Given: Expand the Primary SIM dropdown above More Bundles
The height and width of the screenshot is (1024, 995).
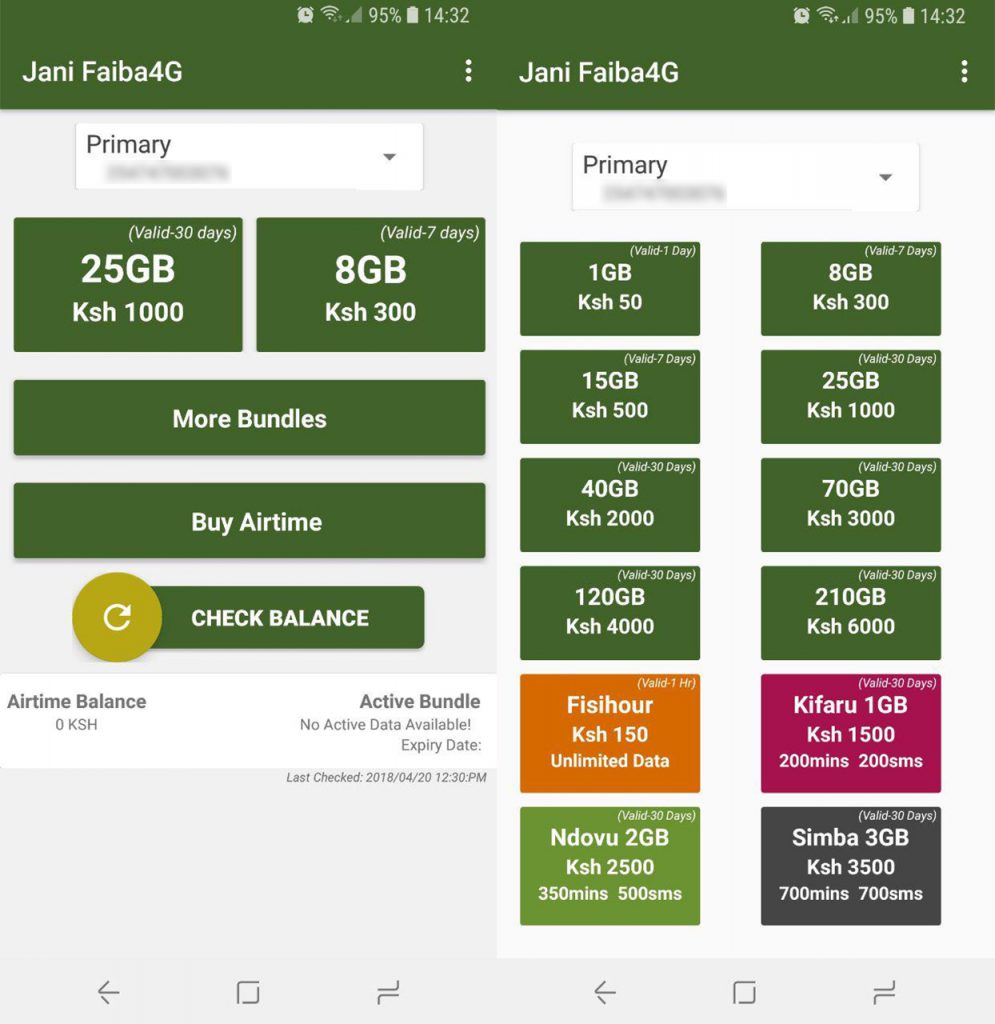Looking at the screenshot, I should tap(249, 157).
